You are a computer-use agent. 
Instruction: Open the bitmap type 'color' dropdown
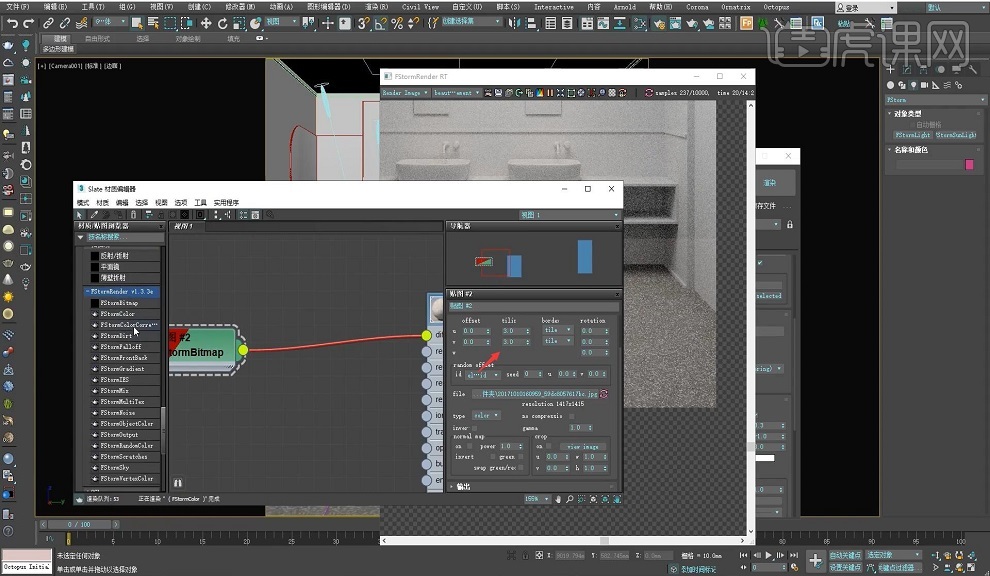(486, 415)
